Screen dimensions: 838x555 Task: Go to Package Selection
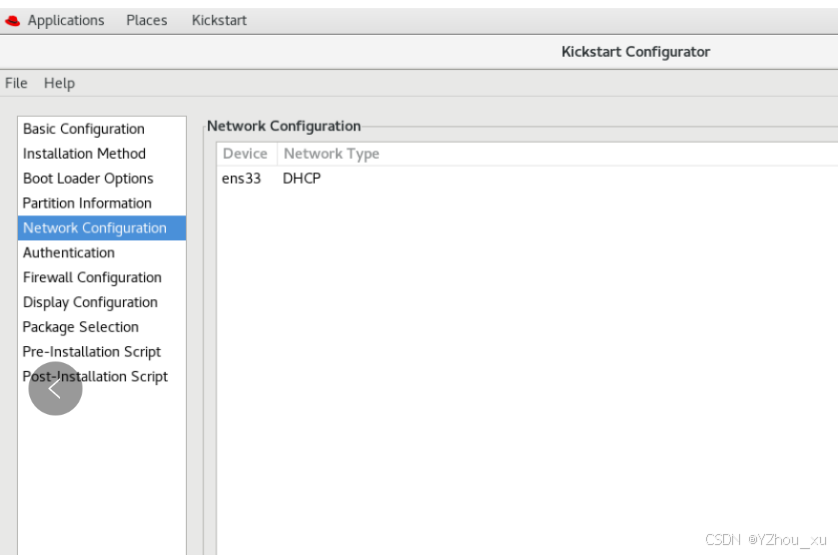click(102, 327)
